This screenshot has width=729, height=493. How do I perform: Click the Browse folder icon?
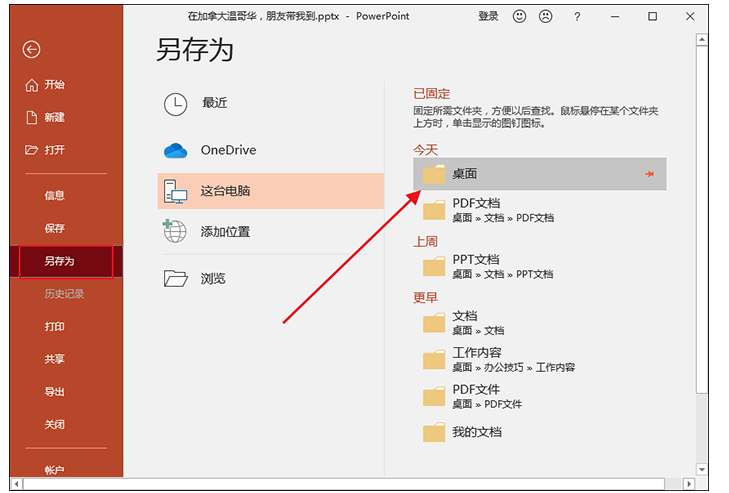[176, 279]
